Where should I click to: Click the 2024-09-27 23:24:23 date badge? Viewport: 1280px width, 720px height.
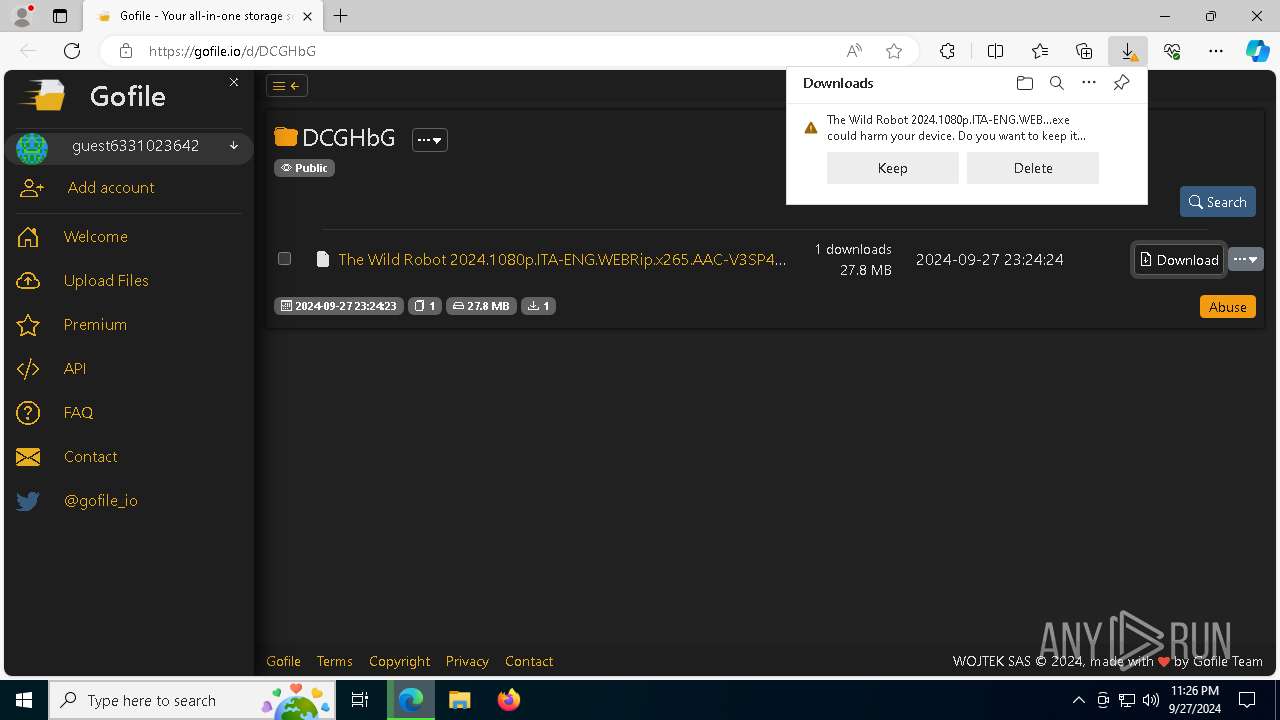339,306
